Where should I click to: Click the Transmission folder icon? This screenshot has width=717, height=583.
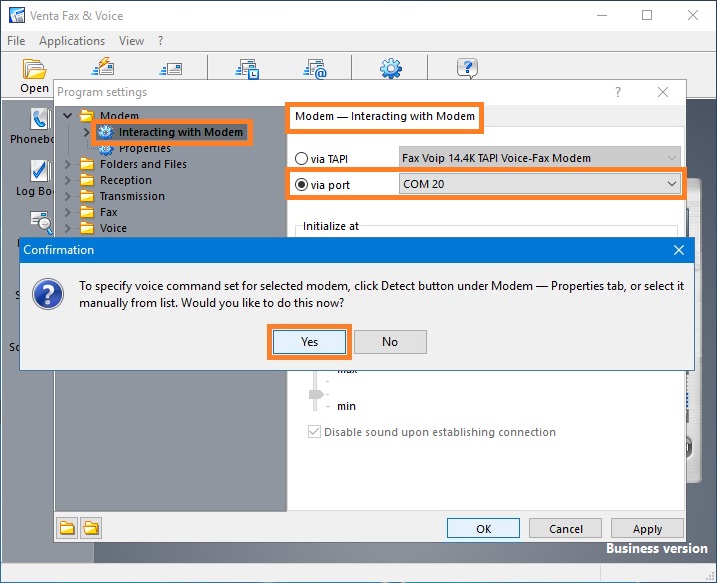tap(87, 196)
